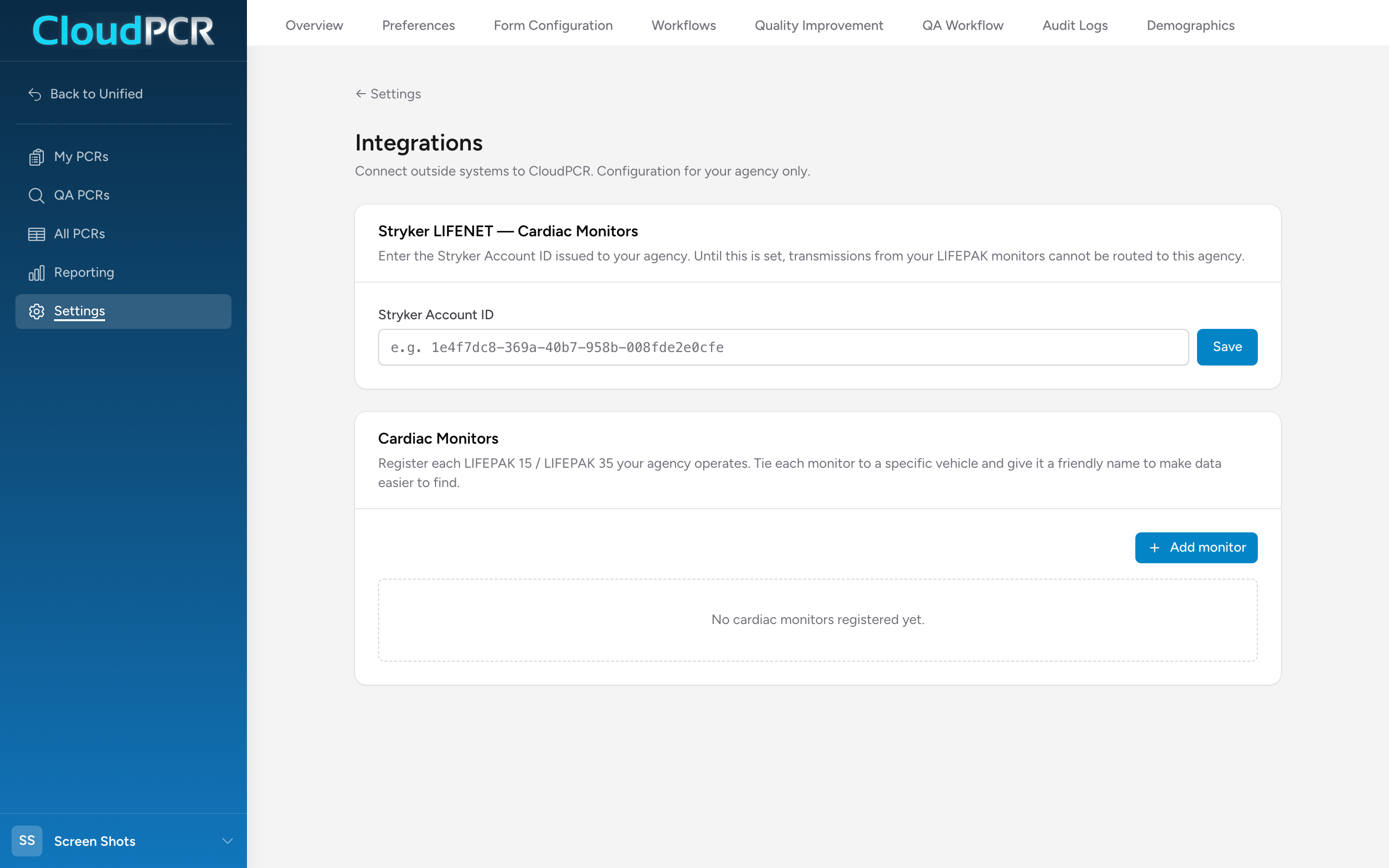Click the left arrow beside Settings breadcrumb
Viewport: 1389px width, 868px height.
(x=360, y=94)
